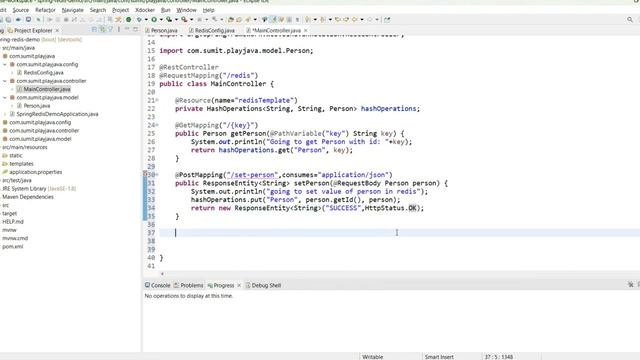The height and width of the screenshot is (360, 640).
Task: Open the Help menu
Action: 208,10
